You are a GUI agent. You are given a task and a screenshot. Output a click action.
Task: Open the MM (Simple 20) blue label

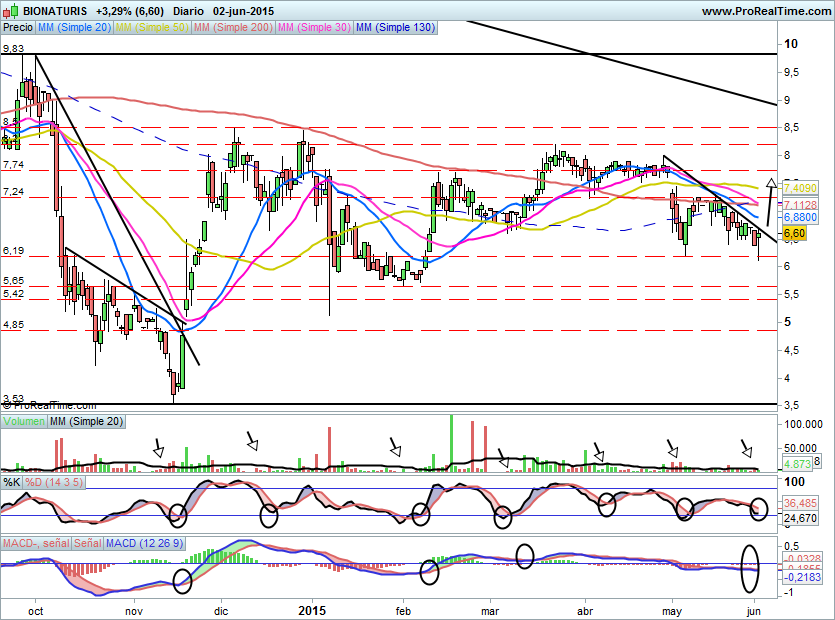tap(75, 27)
